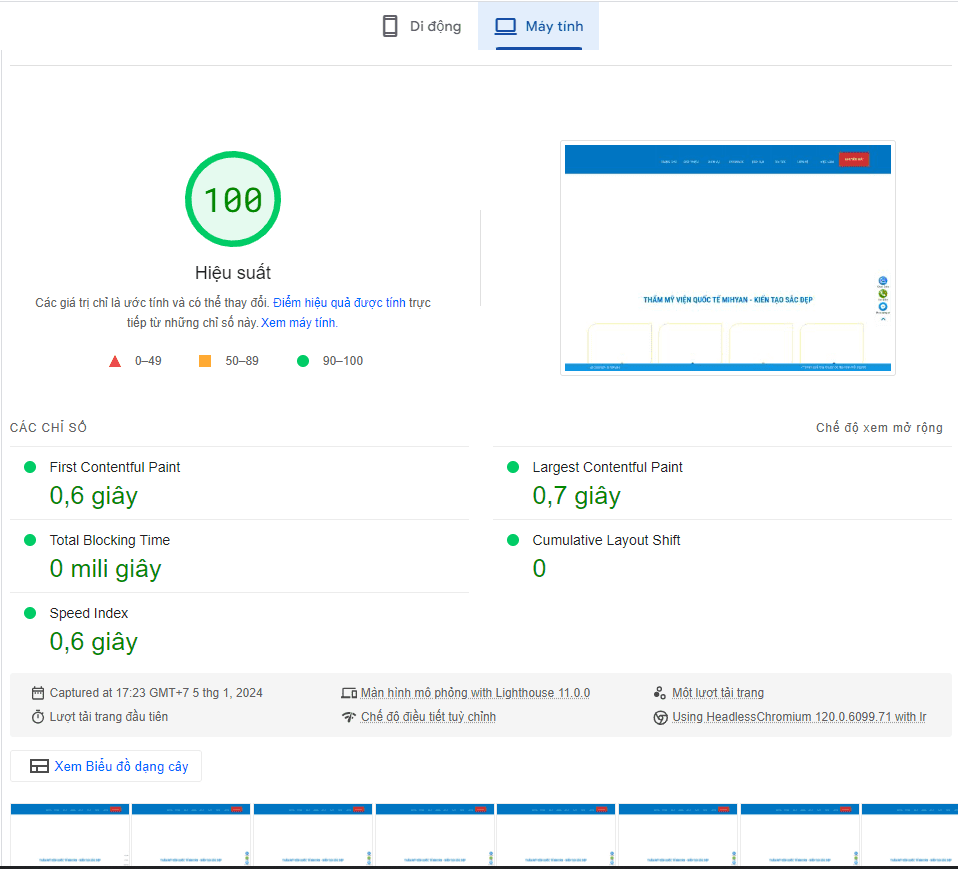Click the icon beside Một lượt tải trang

(660, 693)
